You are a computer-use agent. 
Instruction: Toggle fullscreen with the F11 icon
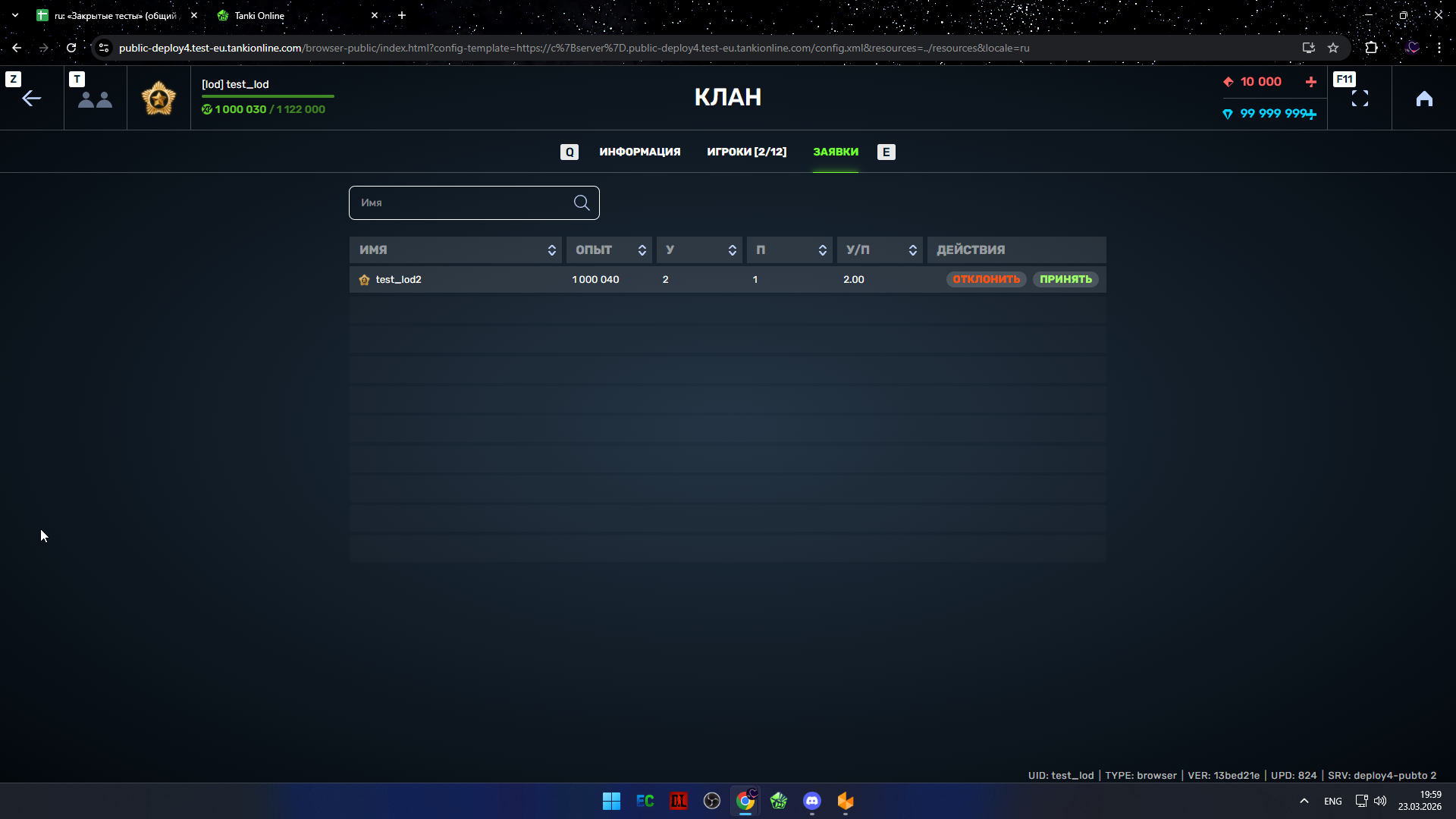[1360, 99]
